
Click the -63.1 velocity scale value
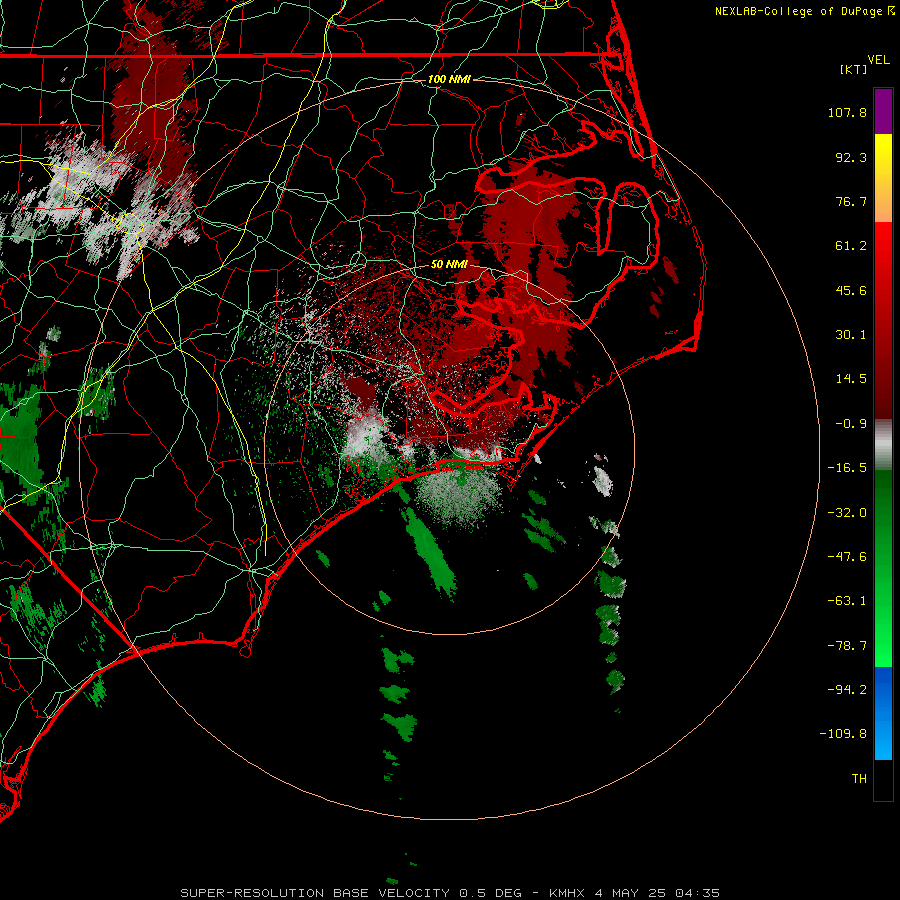847,601
